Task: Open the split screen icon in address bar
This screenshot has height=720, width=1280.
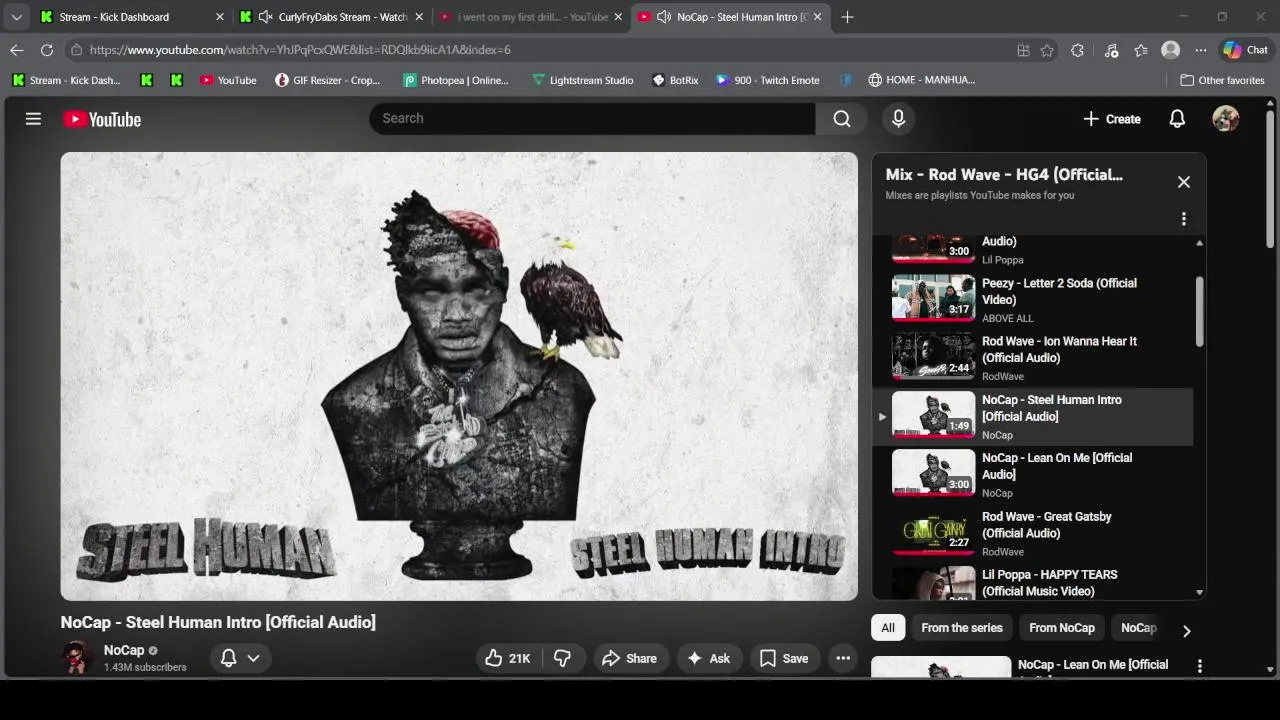Action: [x=1023, y=50]
